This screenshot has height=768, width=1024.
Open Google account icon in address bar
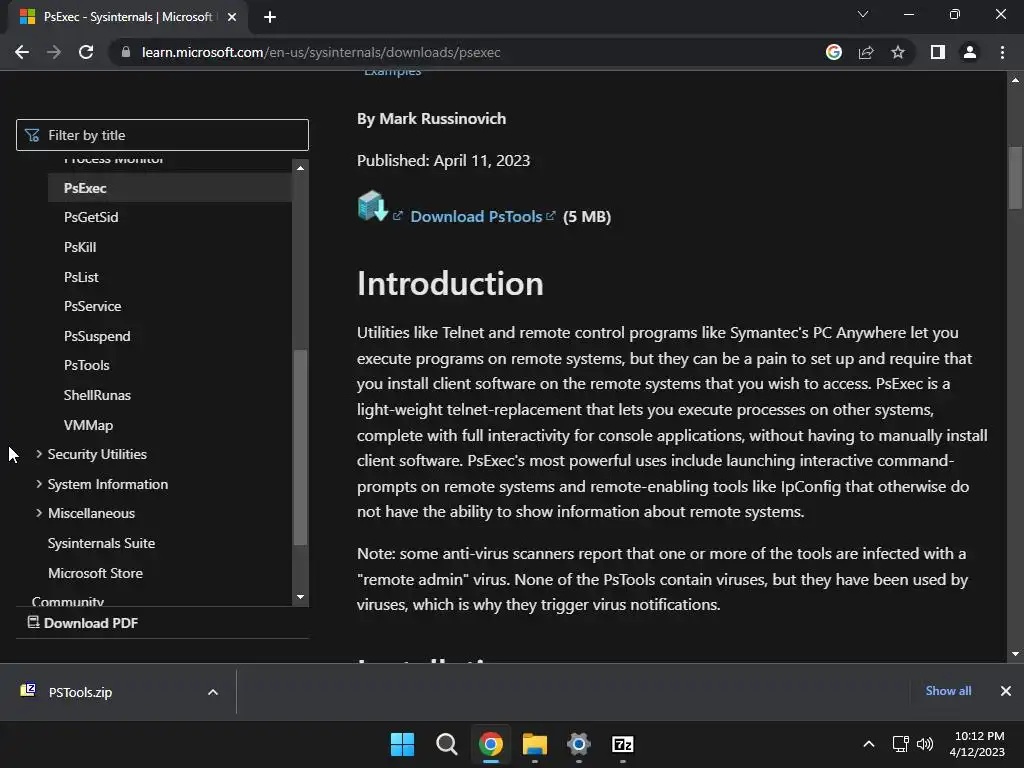(x=834, y=52)
